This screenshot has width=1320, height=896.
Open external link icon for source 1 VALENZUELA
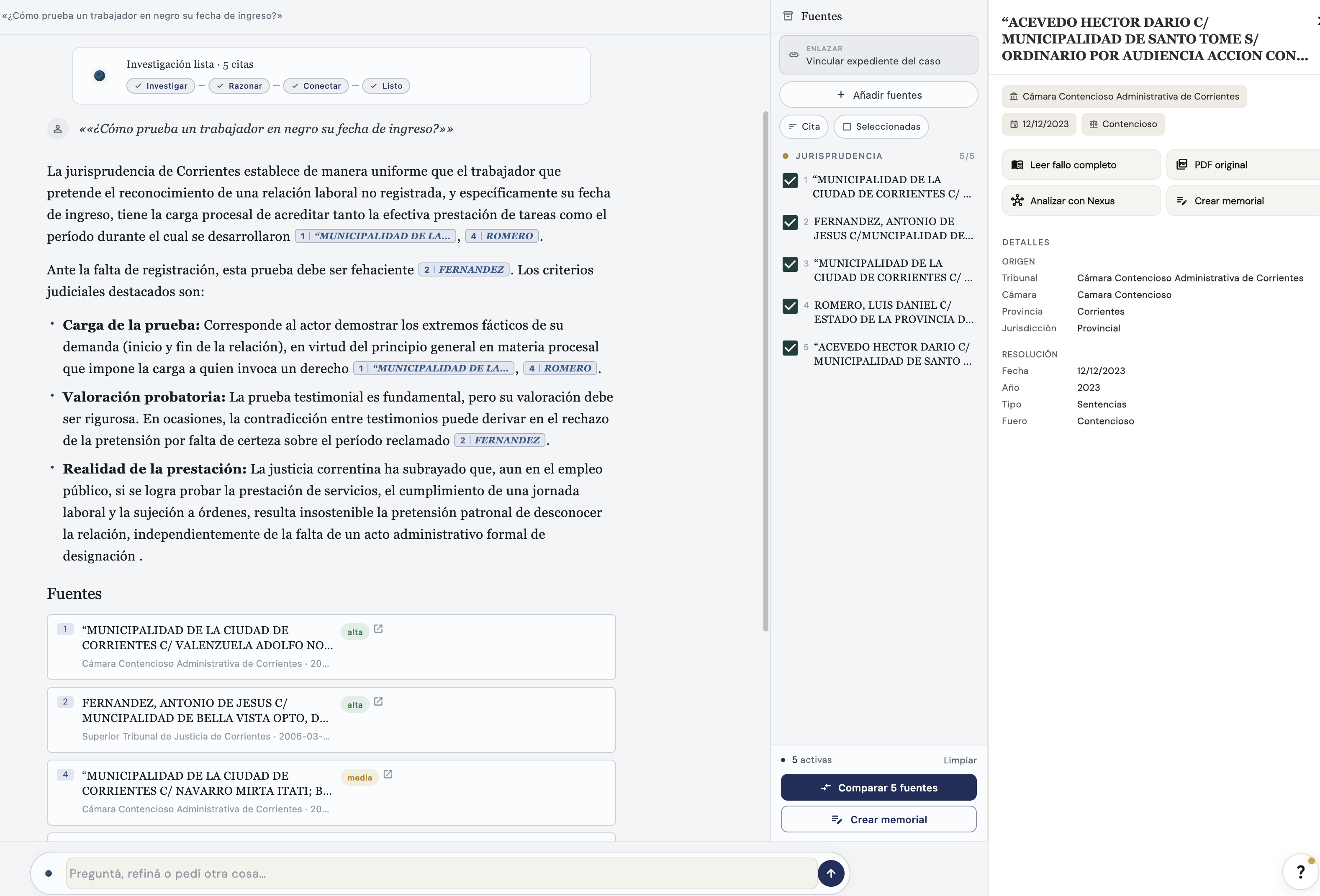[378, 629]
